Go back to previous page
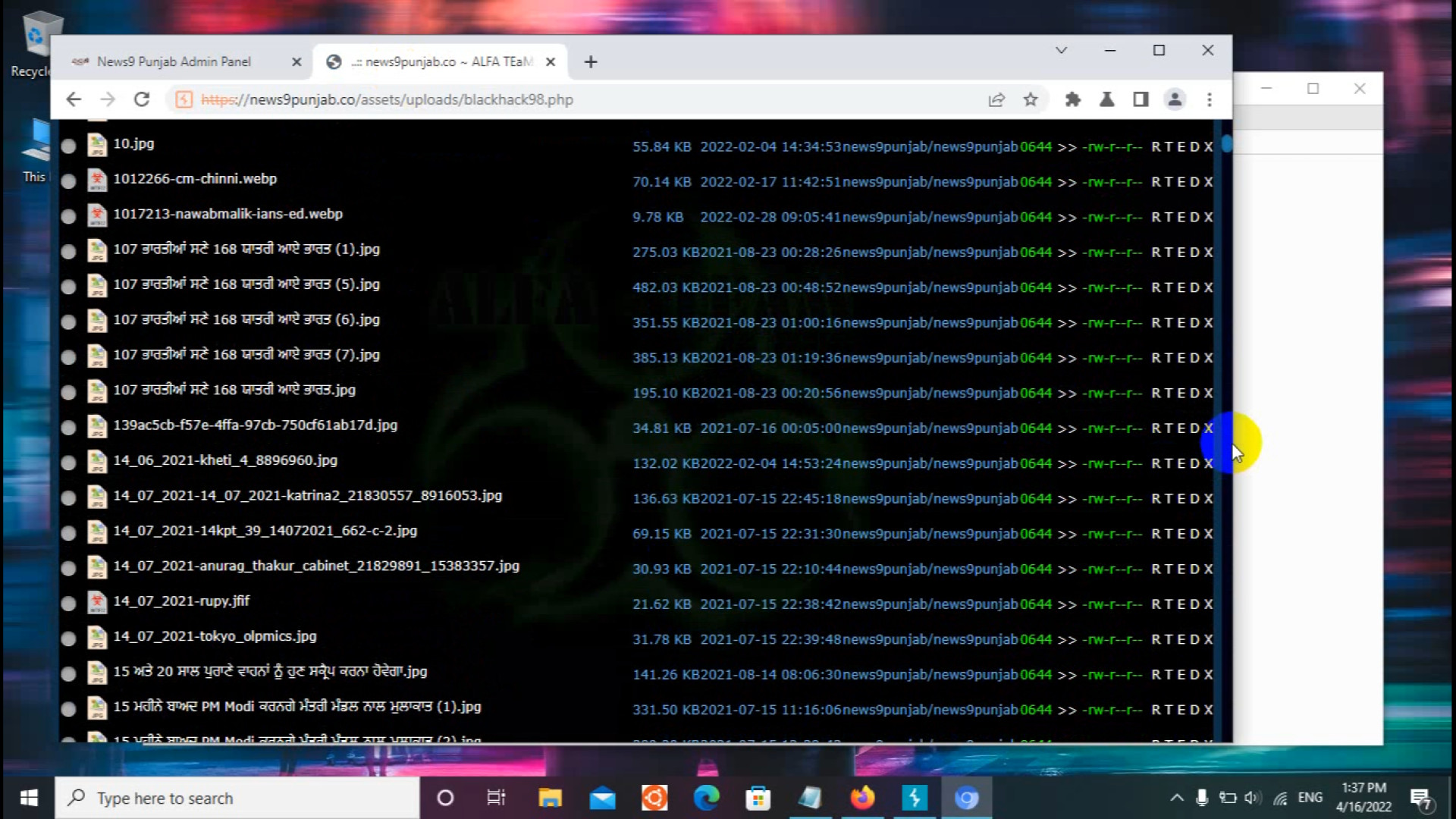The image size is (1456, 819). [74, 99]
